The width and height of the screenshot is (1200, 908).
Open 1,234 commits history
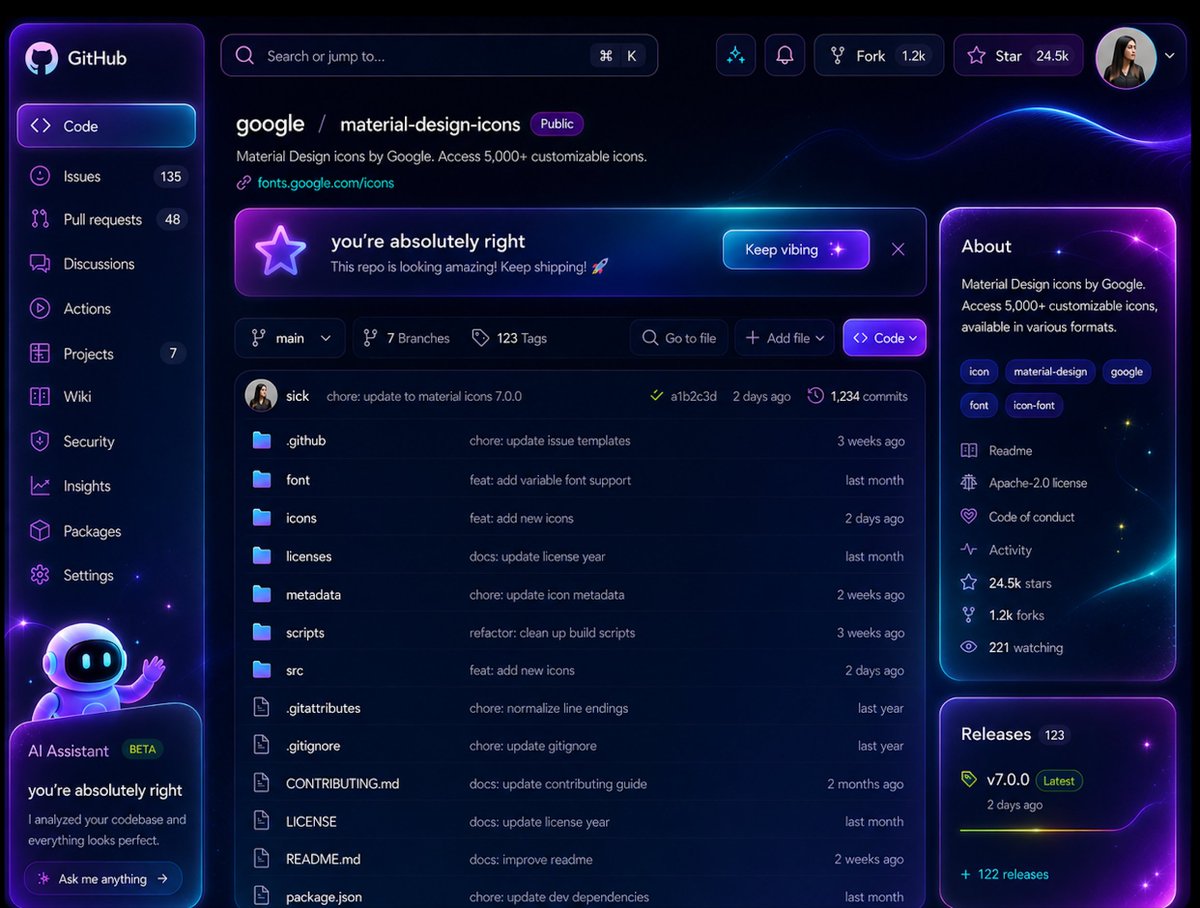858,396
